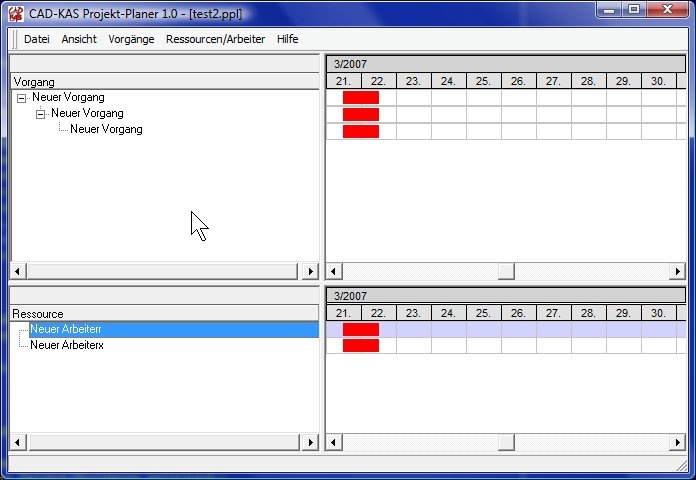This screenshot has height=480, width=696.
Task: Click day 21. header in upper chart
Action: [344, 81]
